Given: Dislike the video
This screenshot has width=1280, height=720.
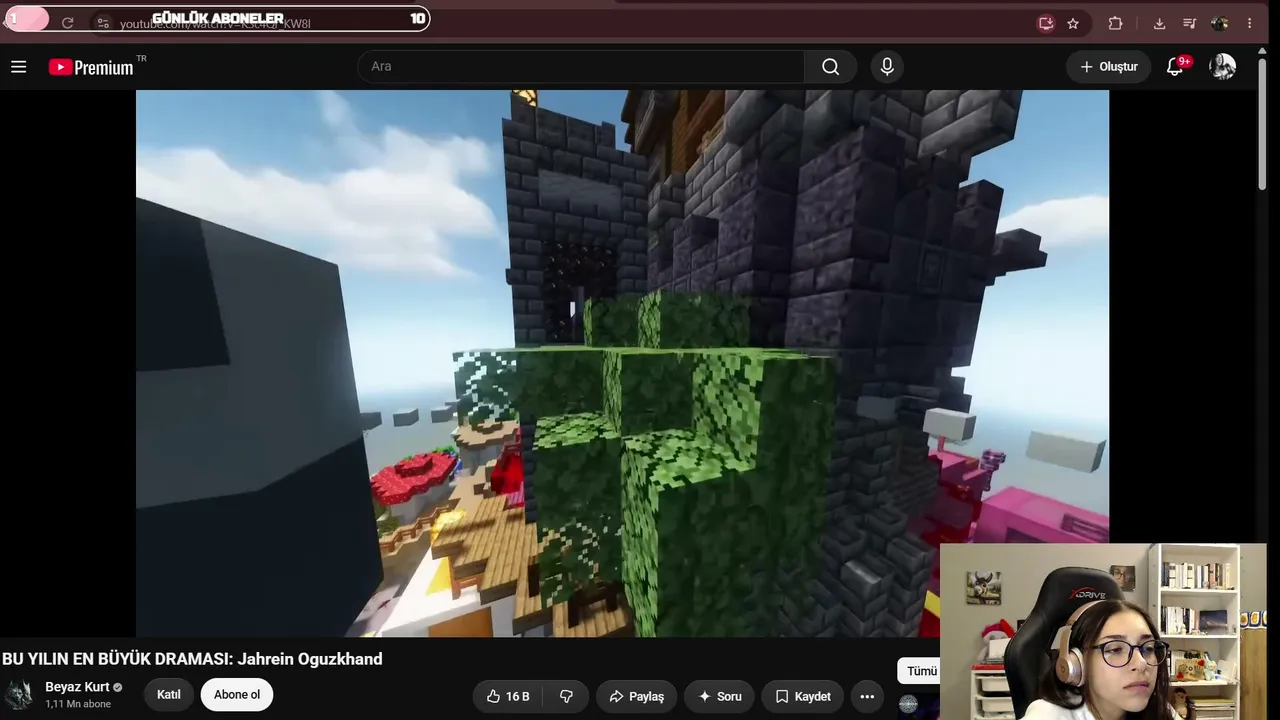Looking at the screenshot, I should [x=566, y=696].
